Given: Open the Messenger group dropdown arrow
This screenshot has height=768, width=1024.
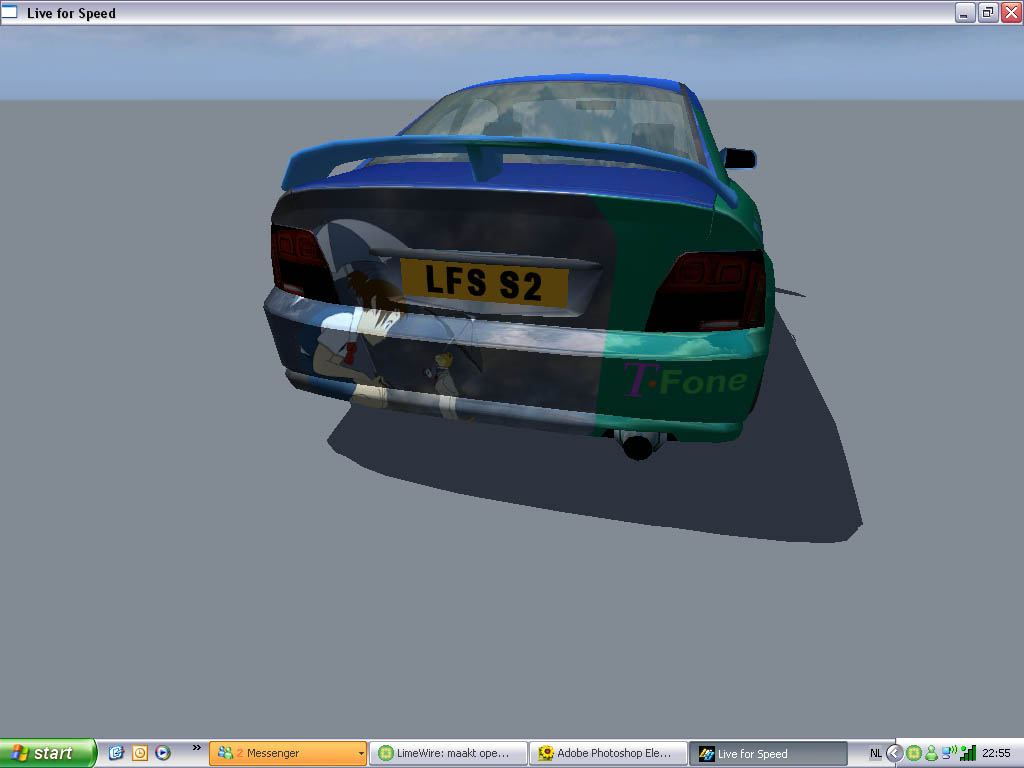Looking at the screenshot, I should 361,754.
